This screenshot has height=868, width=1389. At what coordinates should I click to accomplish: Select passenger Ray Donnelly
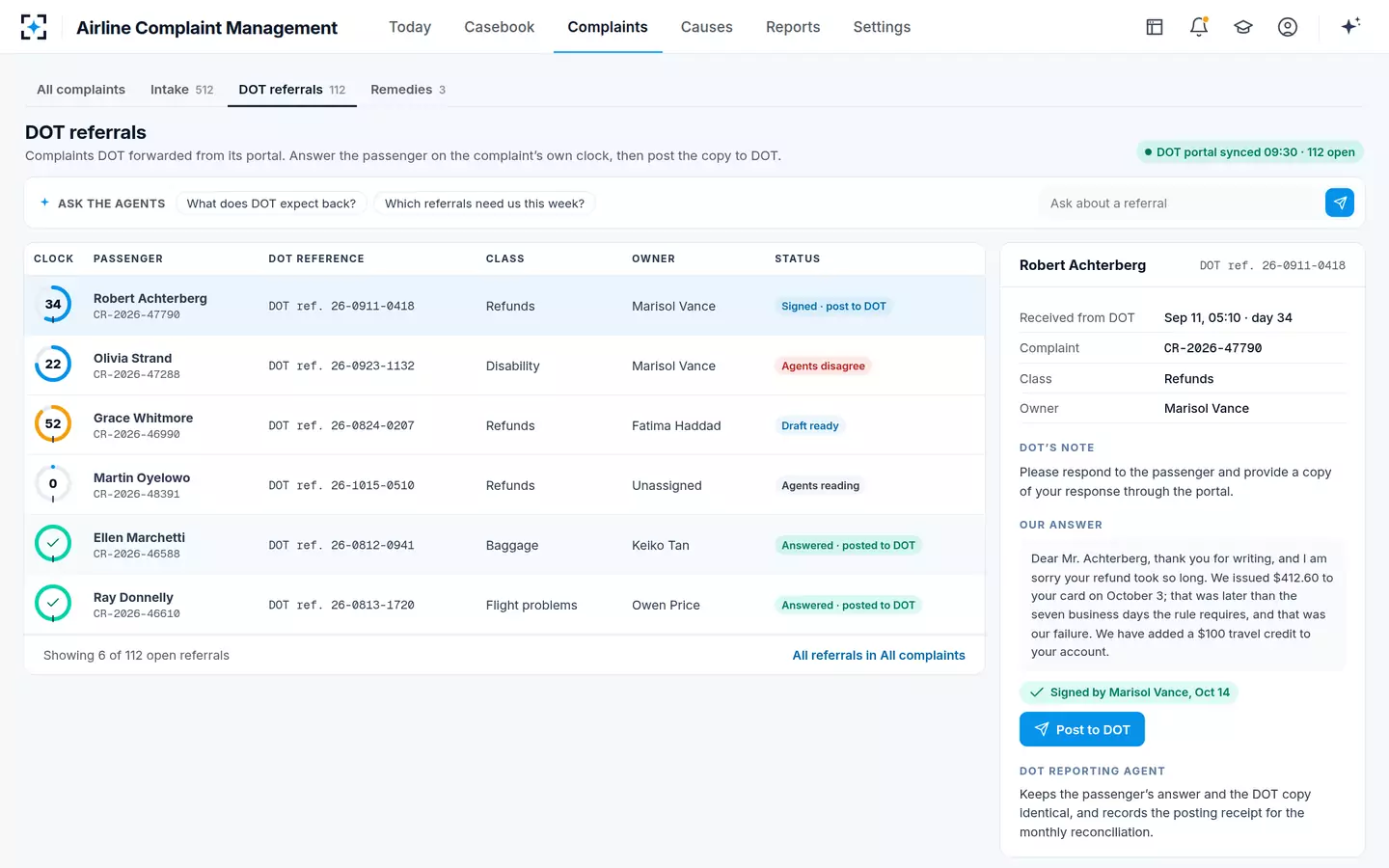[x=133, y=597]
